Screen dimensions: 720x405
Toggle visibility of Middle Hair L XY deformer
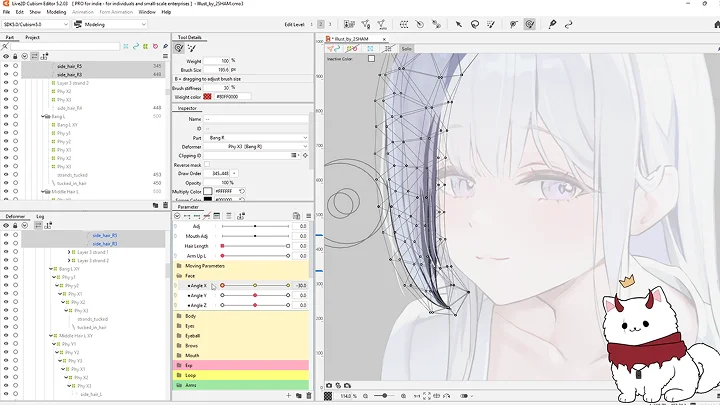tap(6, 336)
